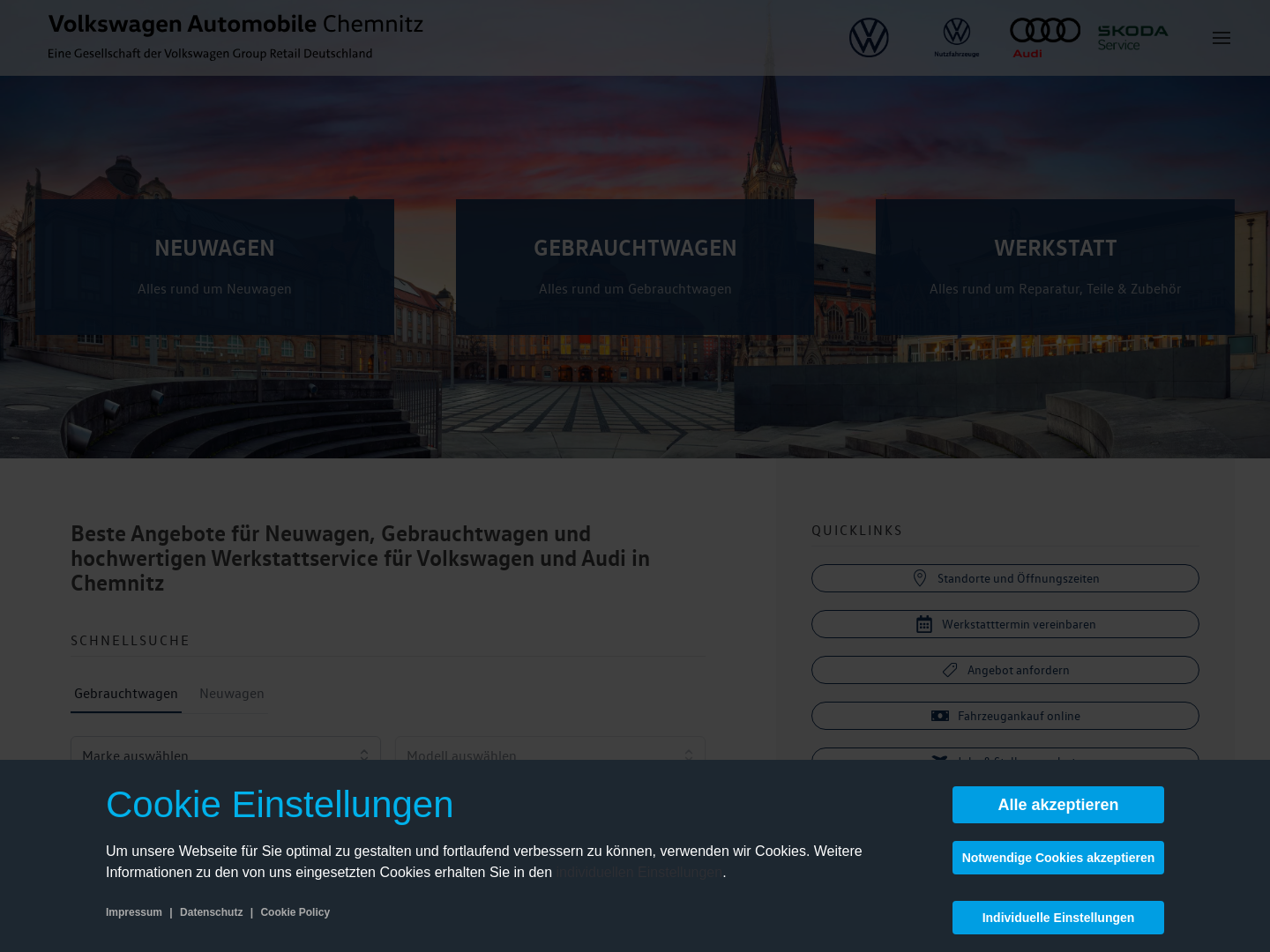This screenshot has width=1270, height=952.
Task: Click the Audi rings logo
Action: (x=1045, y=38)
